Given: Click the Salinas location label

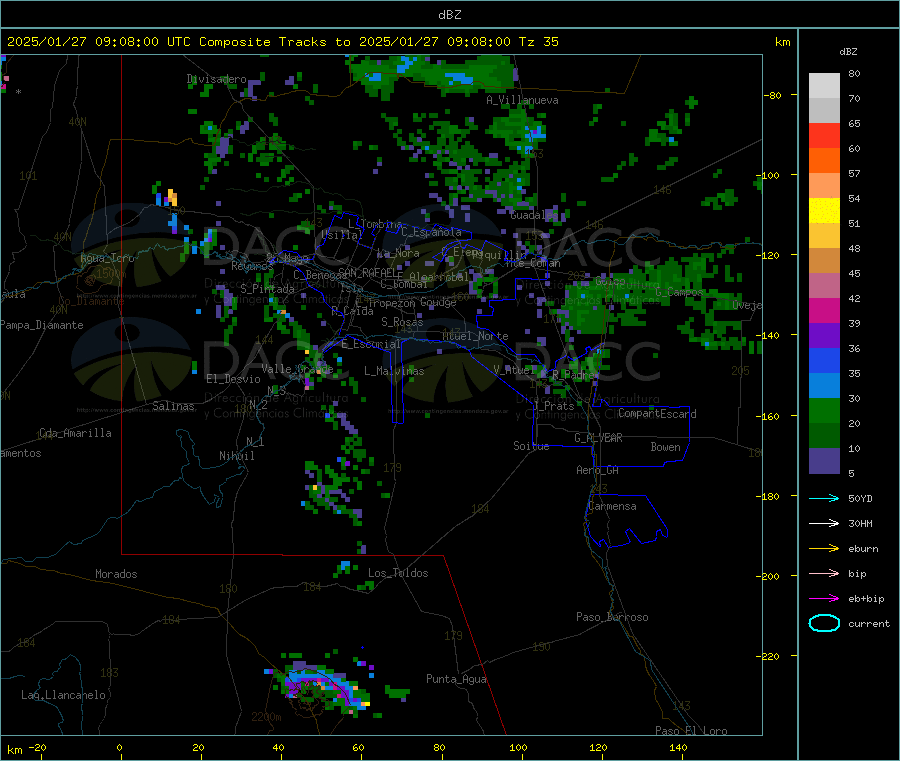Looking at the screenshot, I should click(173, 406).
